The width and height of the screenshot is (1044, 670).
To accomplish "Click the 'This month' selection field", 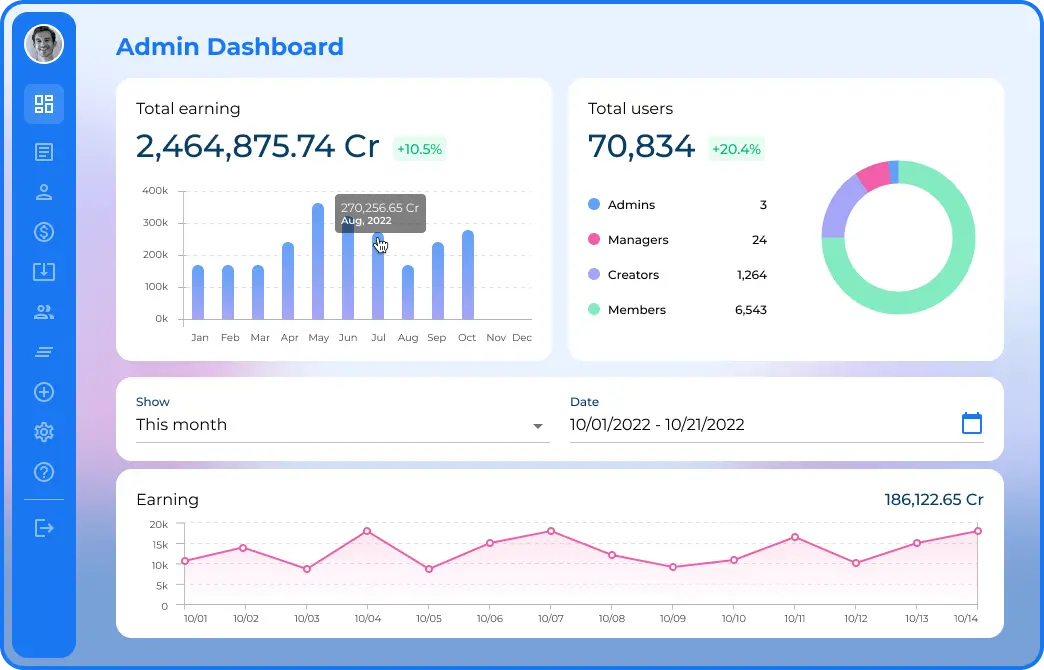I will tap(342, 424).
